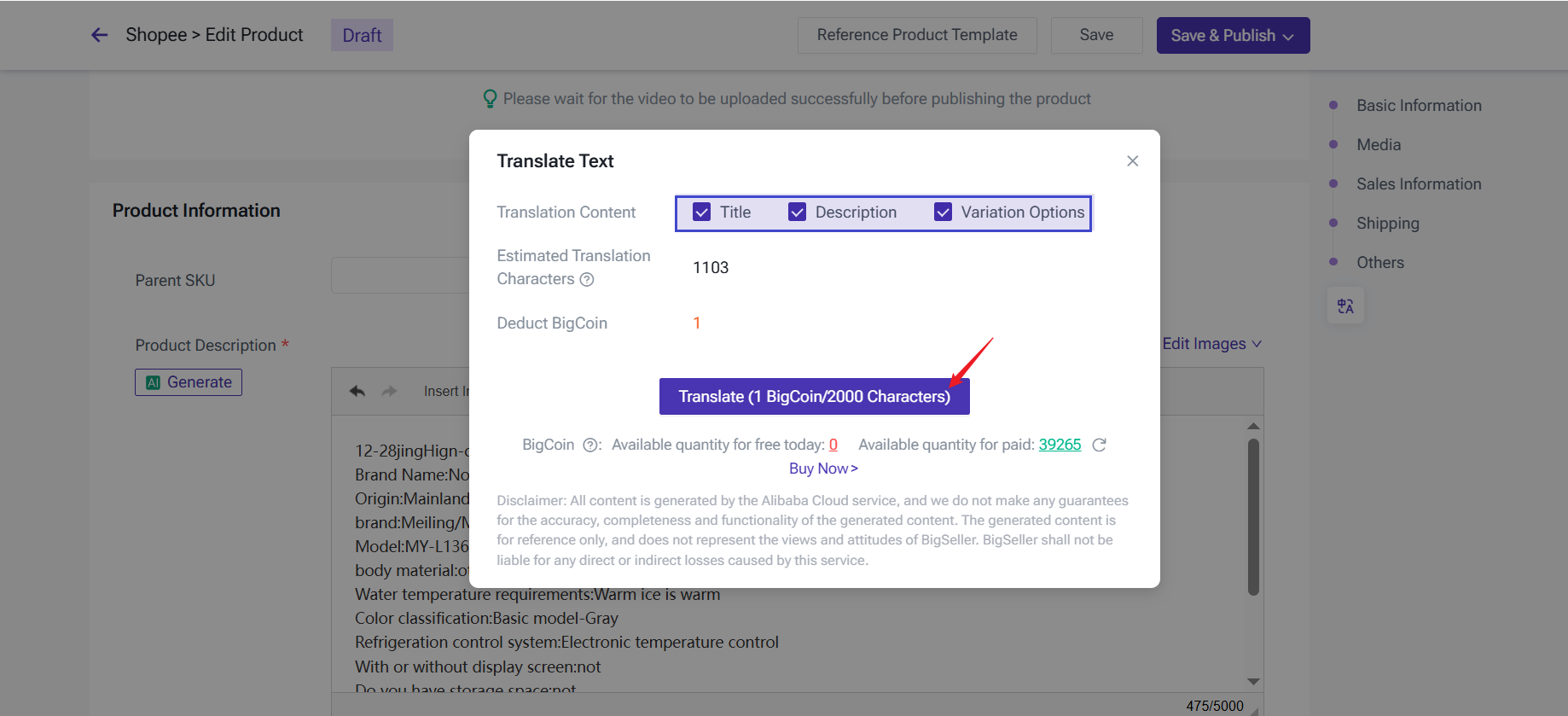Click the undo arrow in description editor
Screen dimensions: 1568x716
(357, 392)
